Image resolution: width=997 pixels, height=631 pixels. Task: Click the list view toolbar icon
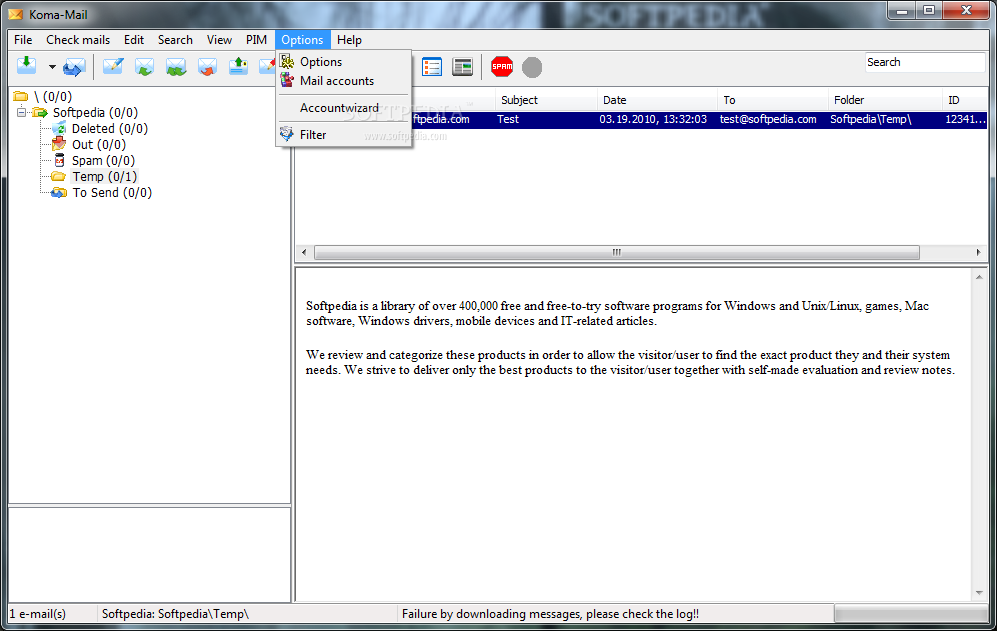[x=432, y=67]
